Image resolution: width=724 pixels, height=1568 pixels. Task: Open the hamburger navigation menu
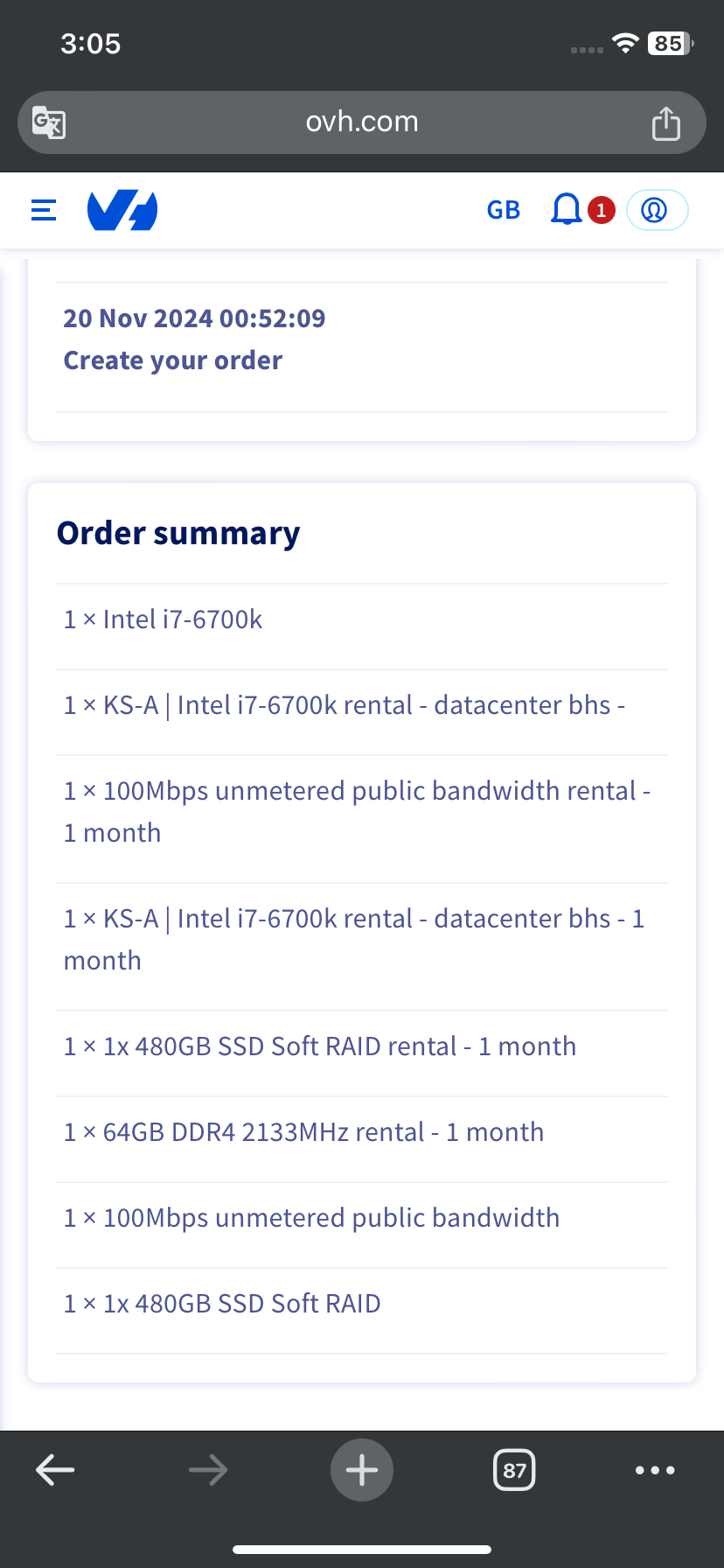point(44,210)
